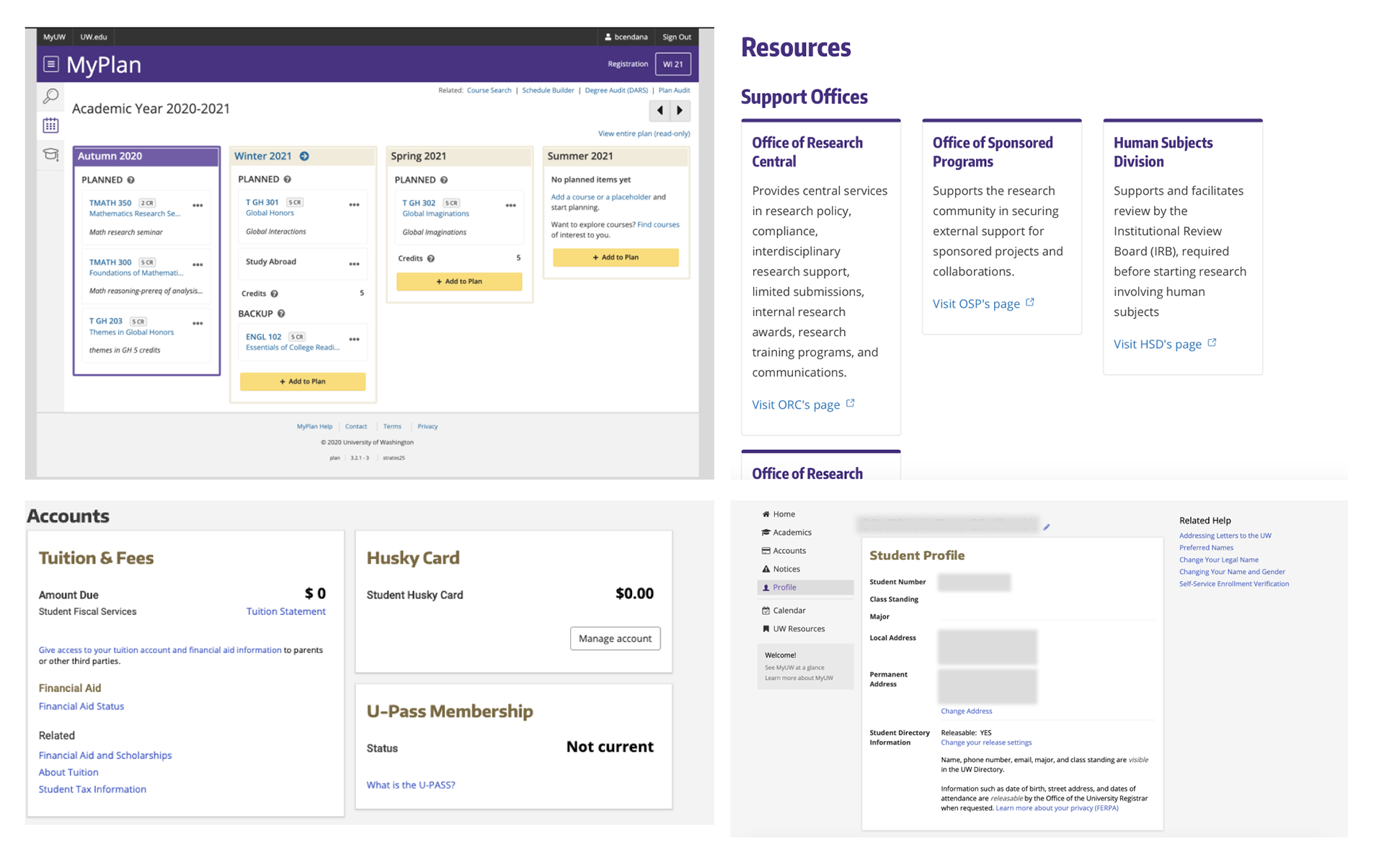Open the Plan Audit link
The width and height of the screenshot is (1384, 868).
click(x=674, y=90)
